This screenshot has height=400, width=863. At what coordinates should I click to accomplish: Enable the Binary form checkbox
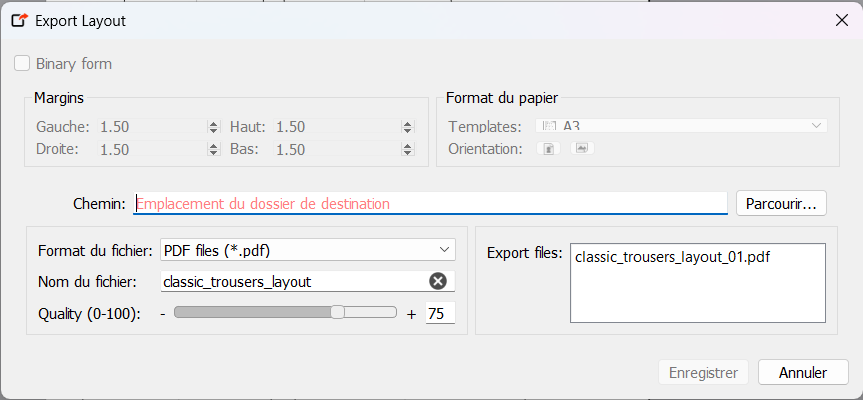[x=22, y=64]
